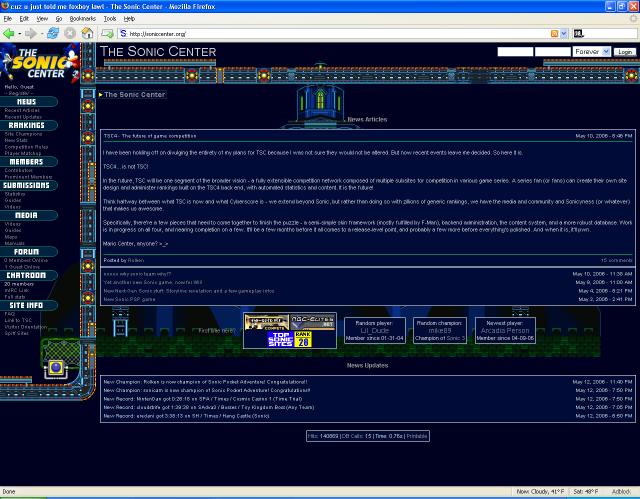
Task: Click the FORUM sidebar header
Action: 27,252
